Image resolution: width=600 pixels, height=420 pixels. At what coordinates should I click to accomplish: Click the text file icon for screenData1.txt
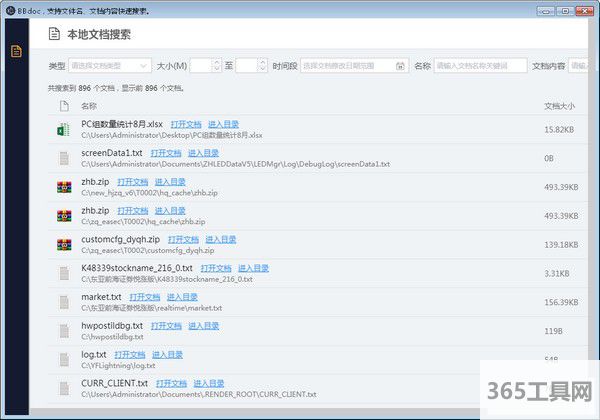[63, 158]
